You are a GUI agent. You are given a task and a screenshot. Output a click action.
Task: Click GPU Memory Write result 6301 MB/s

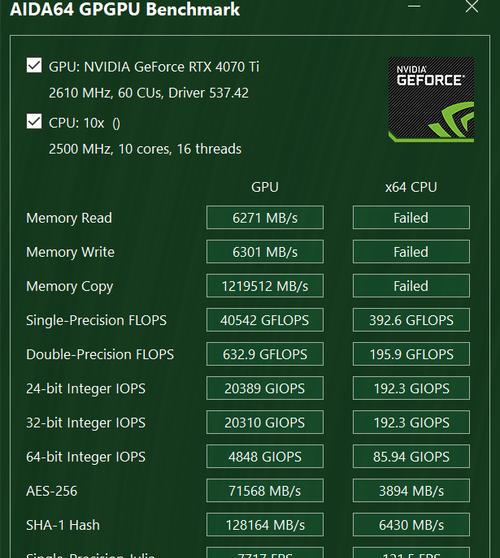(265, 252)
